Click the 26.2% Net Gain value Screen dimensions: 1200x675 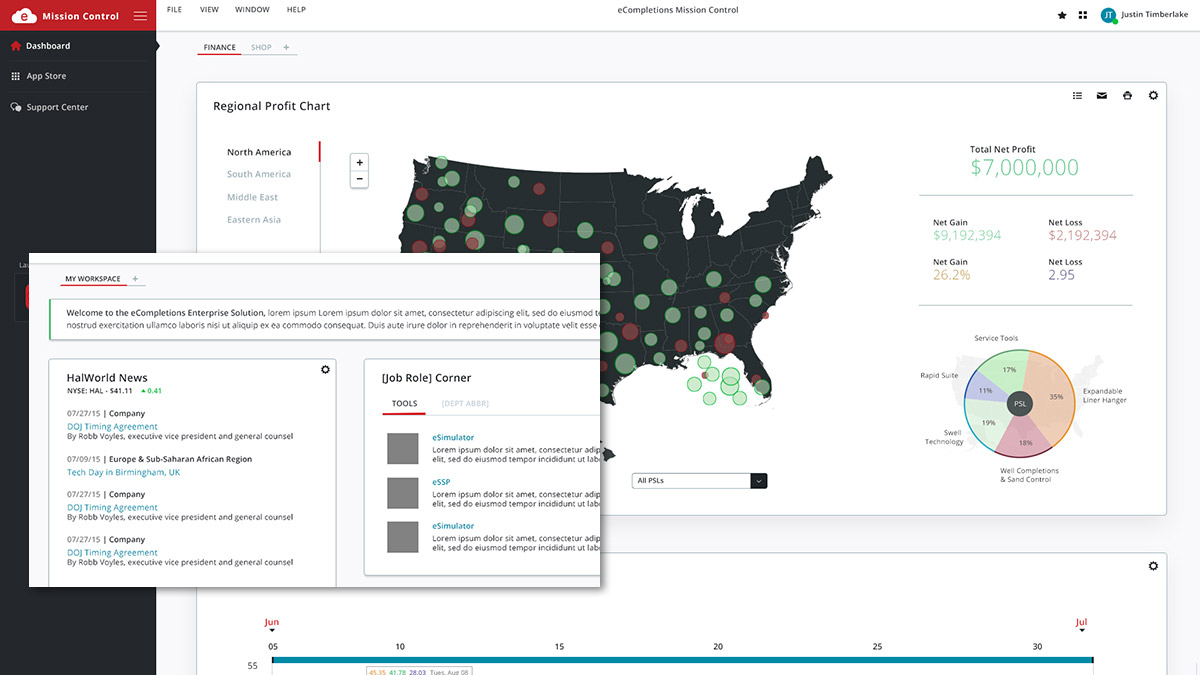point(952,274)
